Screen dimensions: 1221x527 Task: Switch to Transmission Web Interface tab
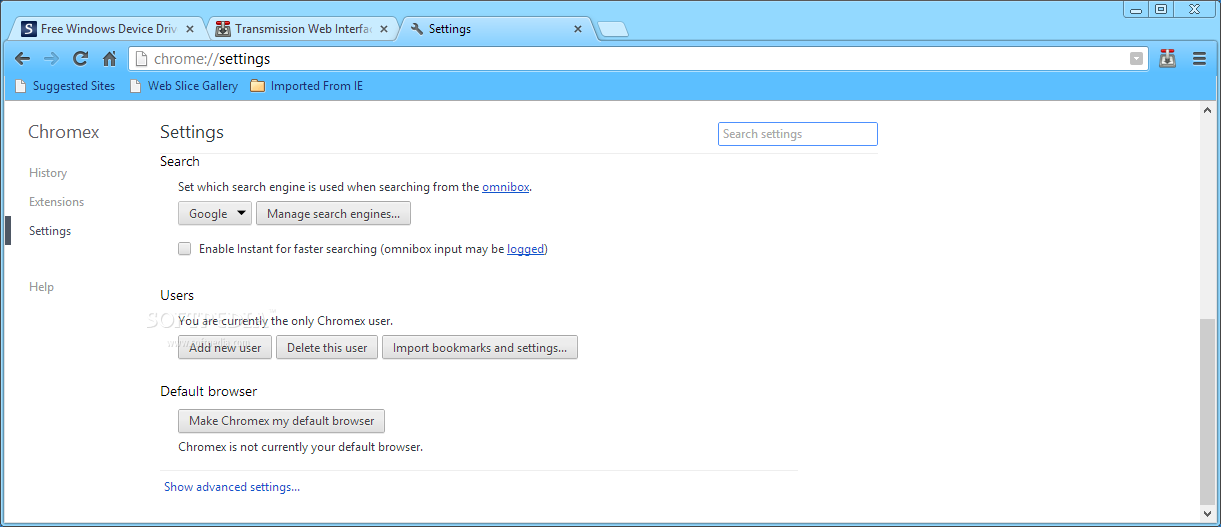click(302, 29)
